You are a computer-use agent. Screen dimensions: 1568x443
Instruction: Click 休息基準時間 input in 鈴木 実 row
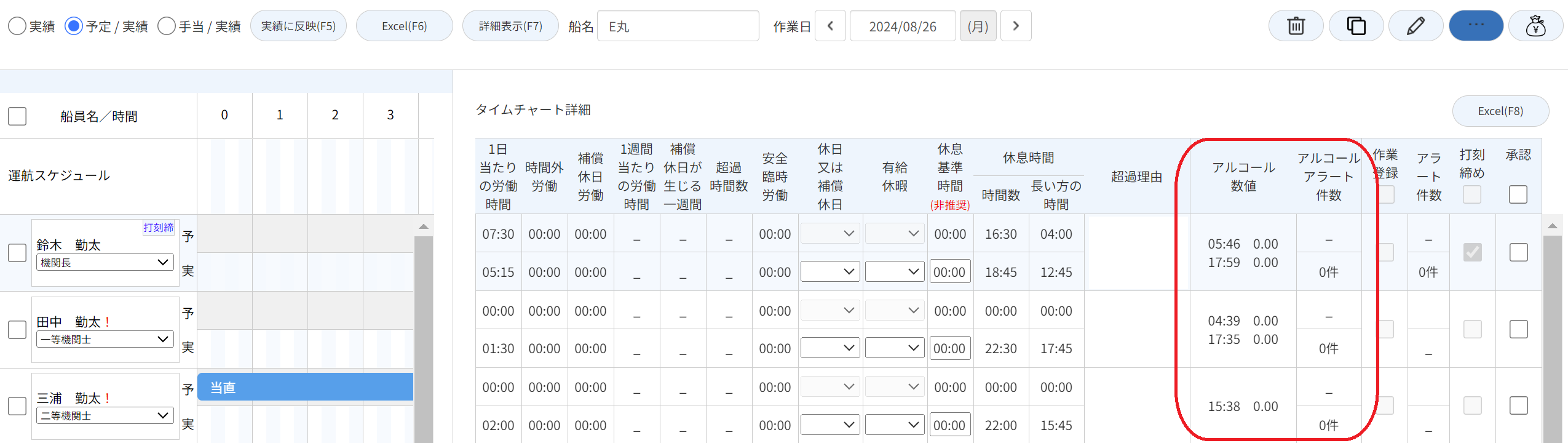click(950, 271)
